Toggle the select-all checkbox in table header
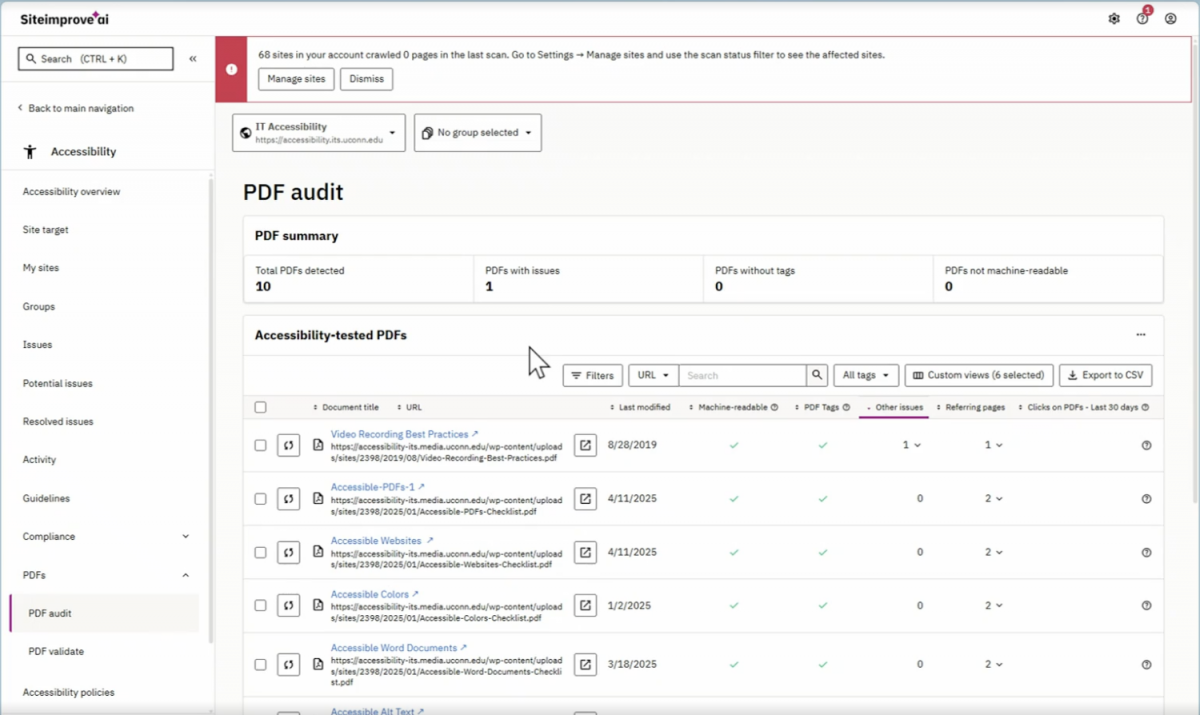This screenshot has height=715, width=1200. pyautogui.click(x=260, y=407)
